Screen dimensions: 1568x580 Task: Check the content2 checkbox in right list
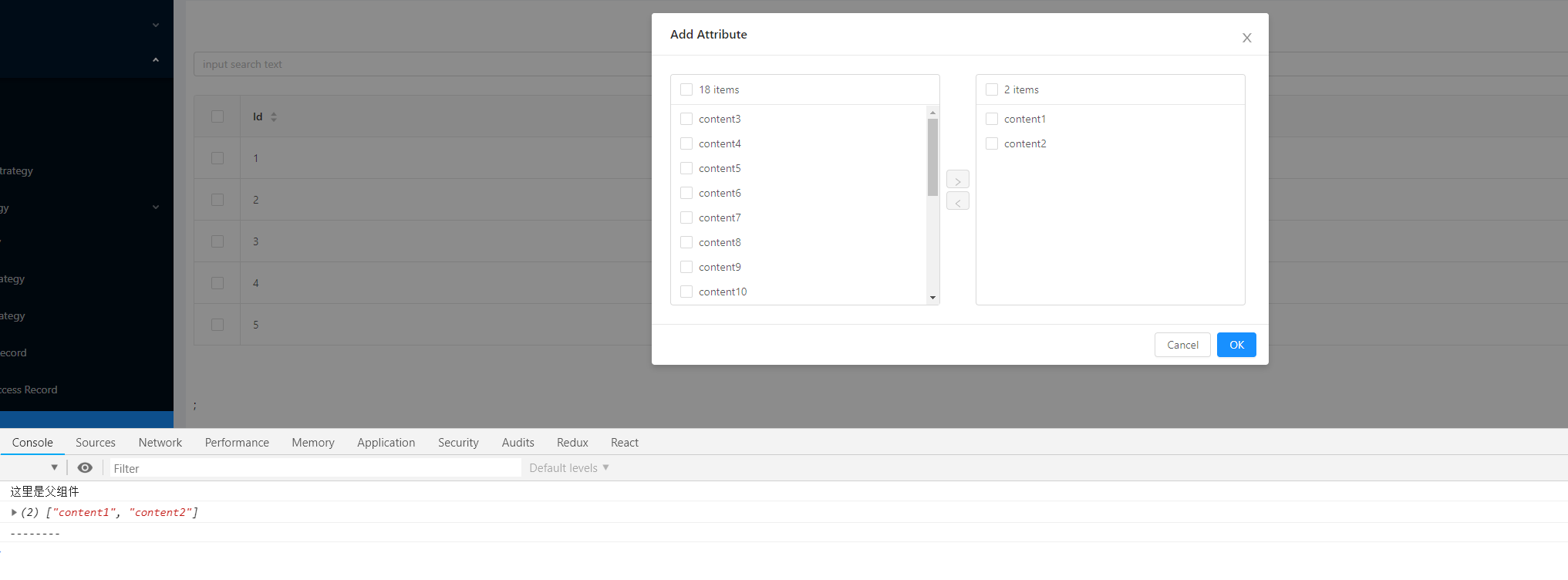pos(992,143)
